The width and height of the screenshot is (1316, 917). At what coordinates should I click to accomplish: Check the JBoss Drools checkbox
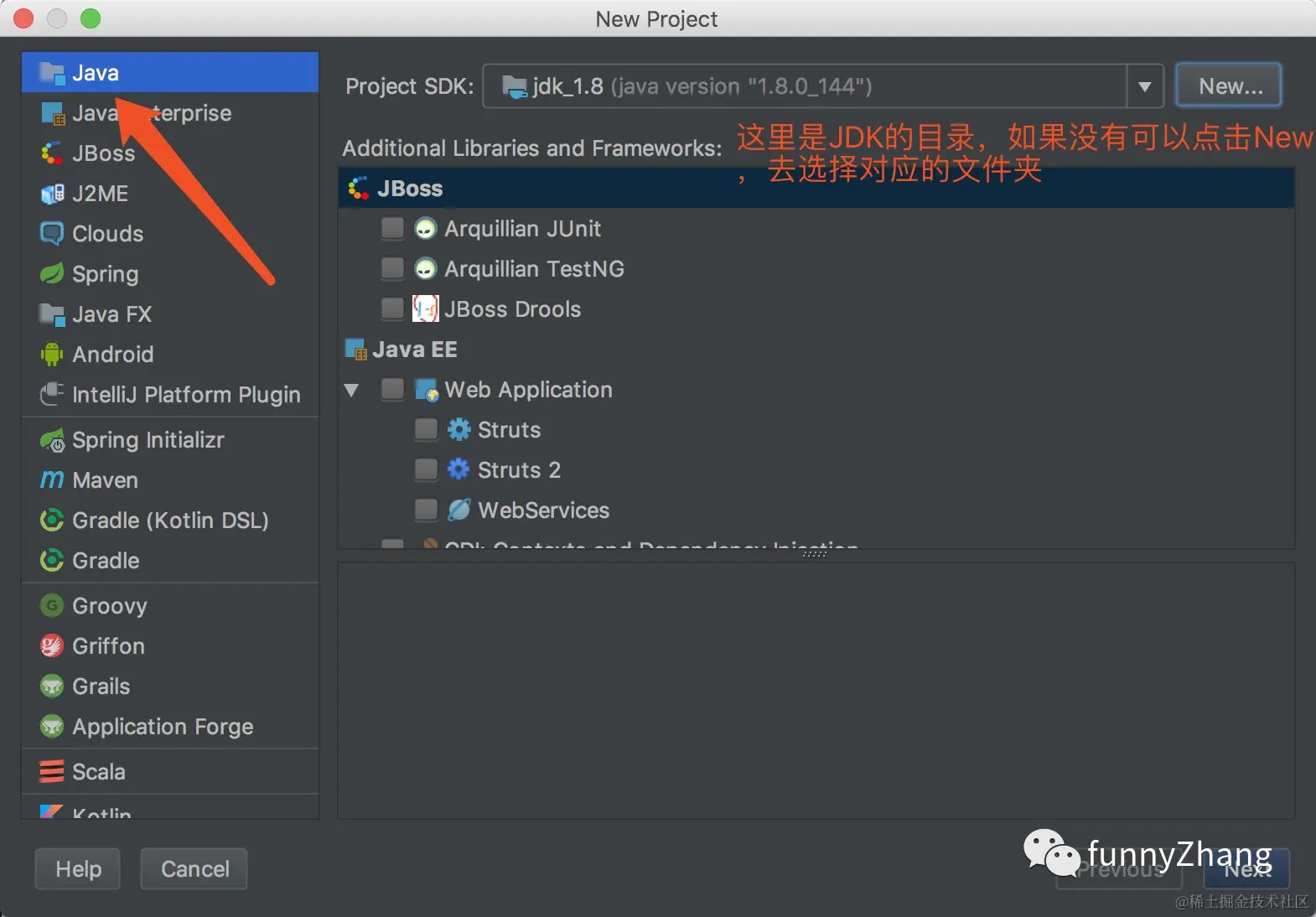tap(392, 308)
